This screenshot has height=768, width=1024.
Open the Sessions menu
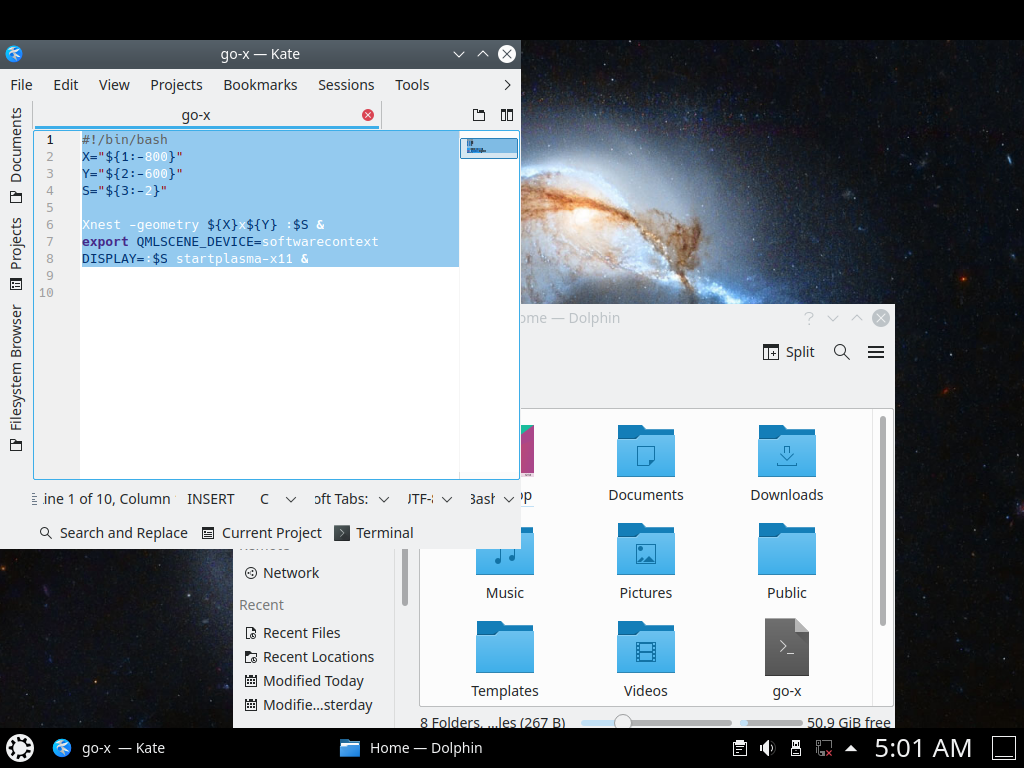346,85
